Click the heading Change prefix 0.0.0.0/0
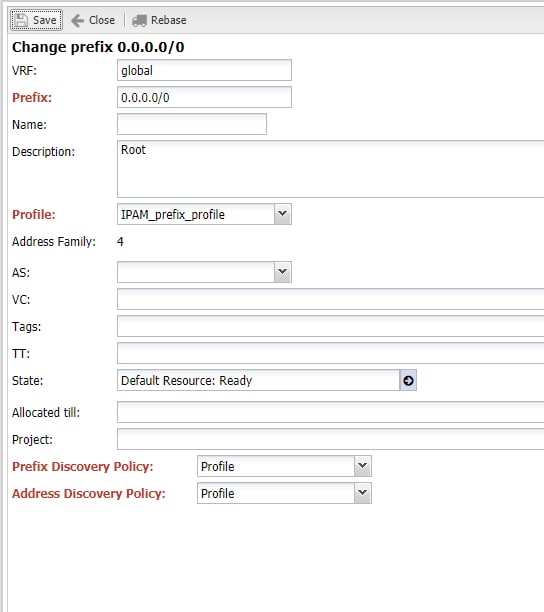This screenshot has width=544, height=612. click(98, 47)
